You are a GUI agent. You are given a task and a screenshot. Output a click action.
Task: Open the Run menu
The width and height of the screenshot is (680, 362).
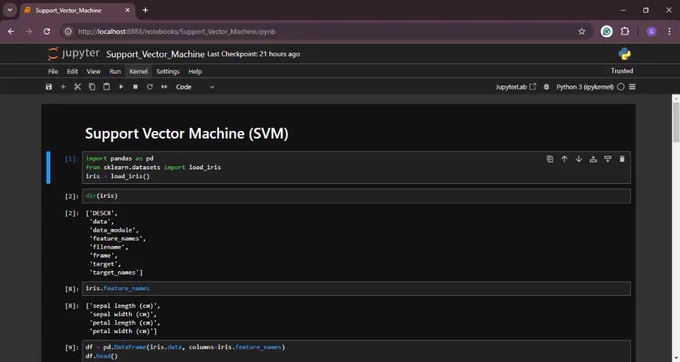pos(115,72)
